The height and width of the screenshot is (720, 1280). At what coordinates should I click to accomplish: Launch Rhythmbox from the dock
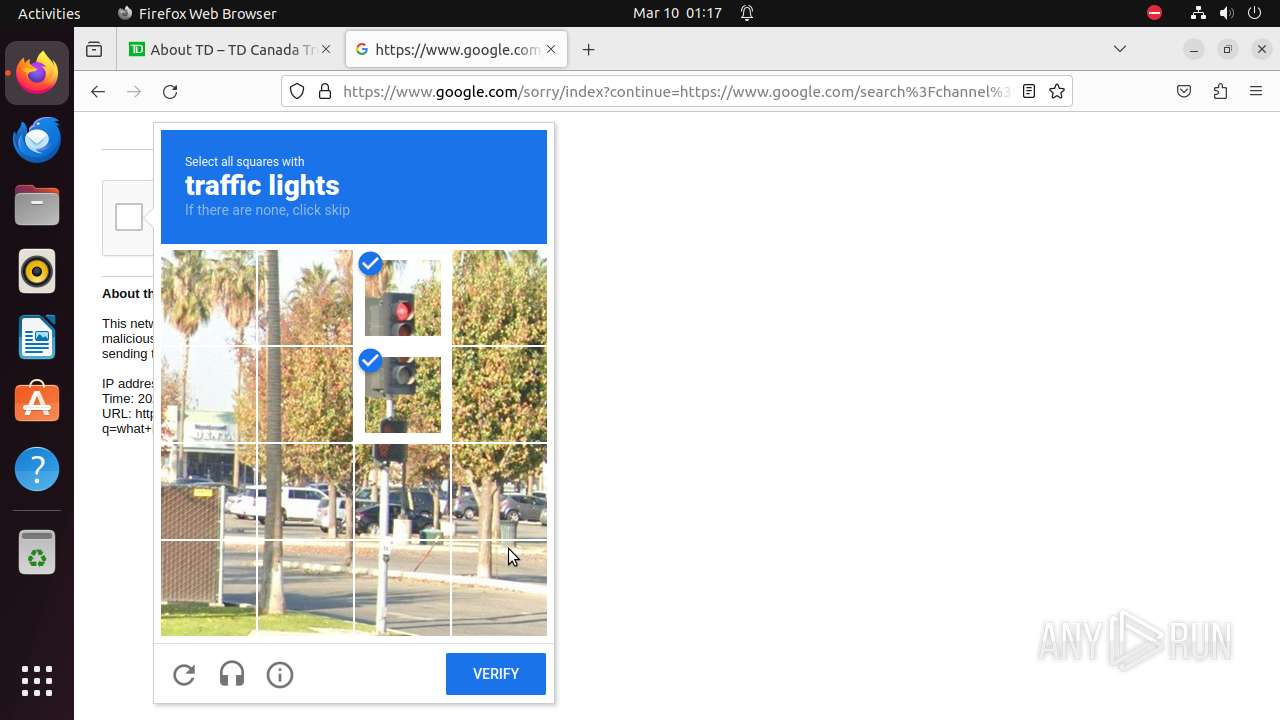pos(37,271)
